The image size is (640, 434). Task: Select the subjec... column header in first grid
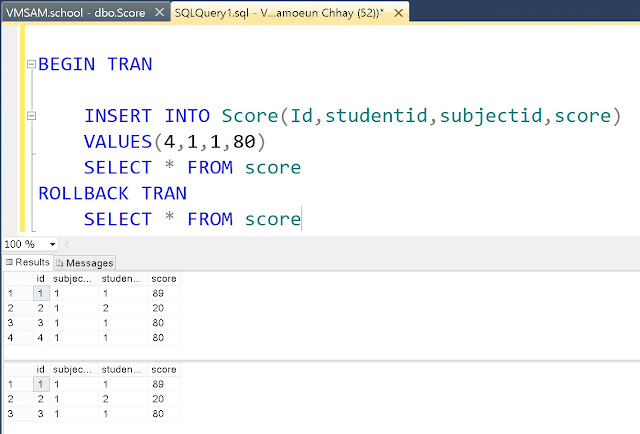(x=74, y=278)
